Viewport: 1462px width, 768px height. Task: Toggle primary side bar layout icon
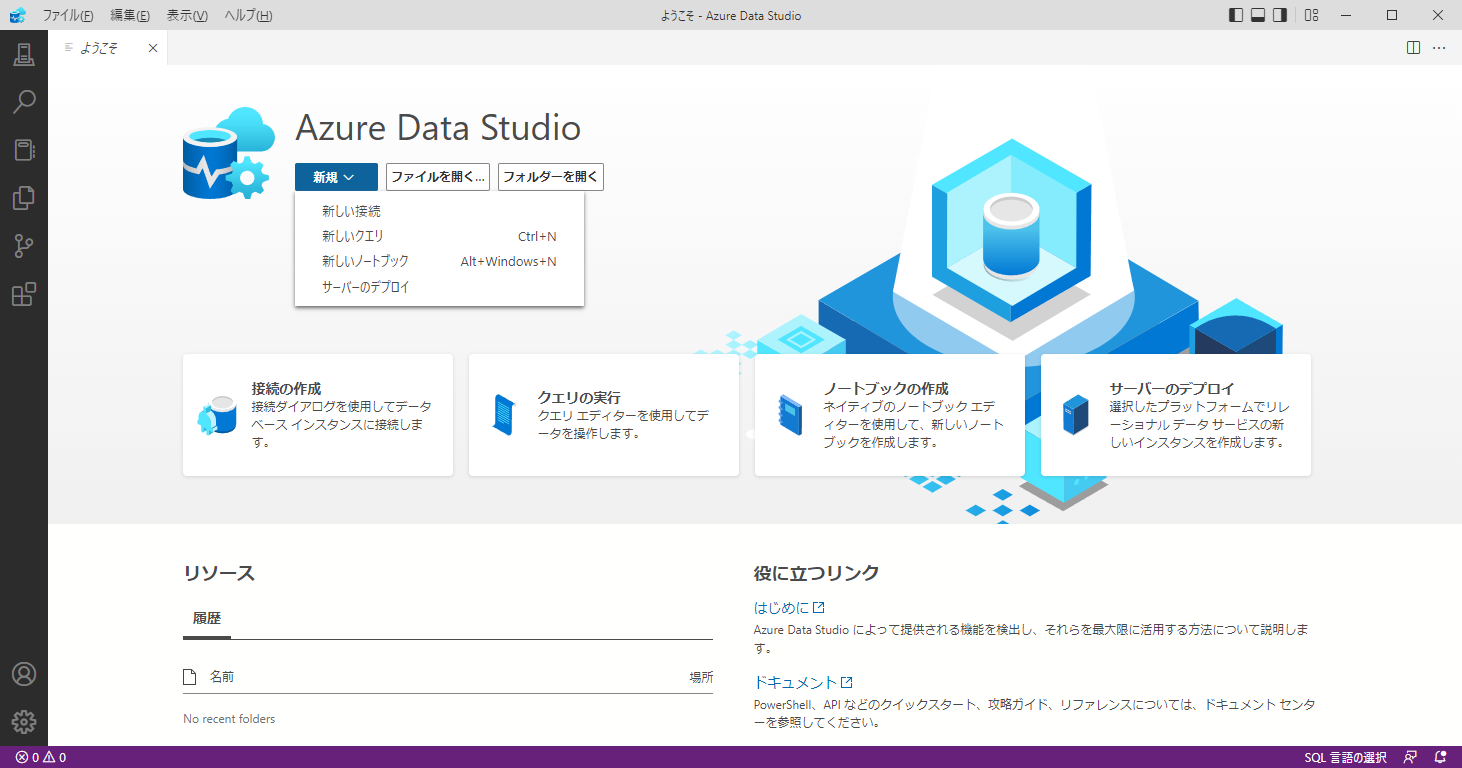tap(1236, 15)
